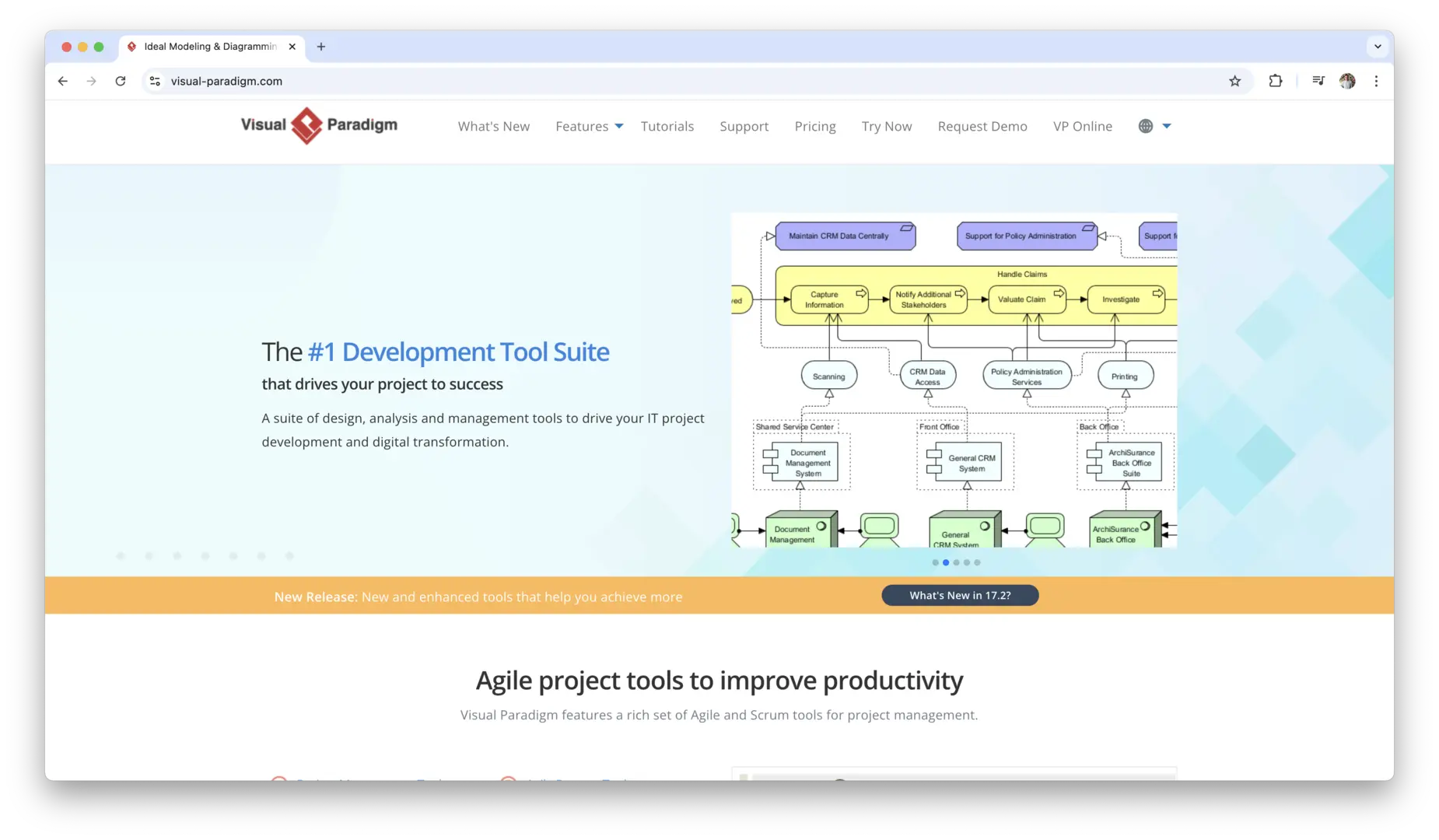Screen dimensions: 1439x840
Task: Go forward to next page
Action: click(92, 81)
